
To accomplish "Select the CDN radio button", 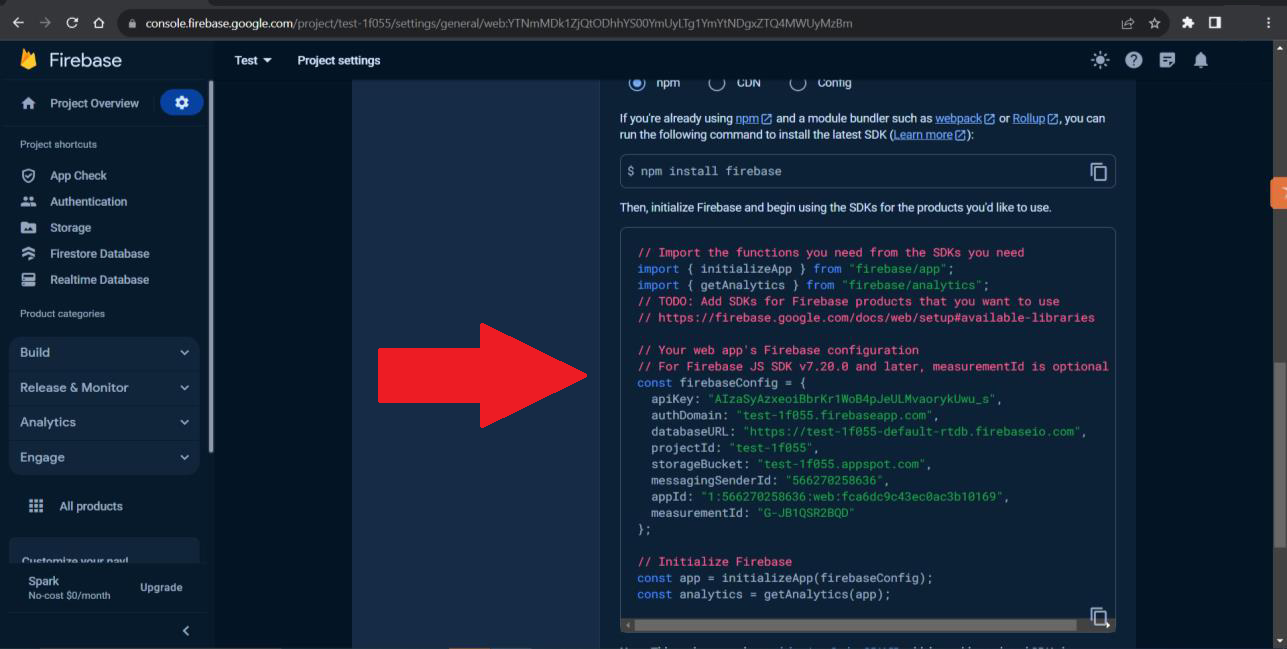I will pos(717,83).
